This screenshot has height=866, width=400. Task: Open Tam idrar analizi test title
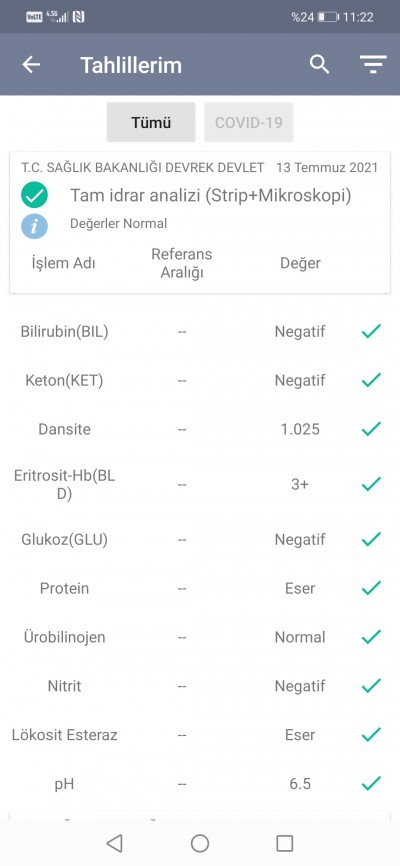pos(210,196)
